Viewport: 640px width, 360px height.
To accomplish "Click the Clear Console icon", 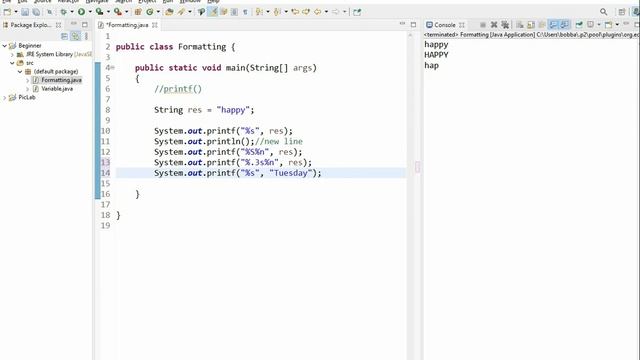I will tap(520, 25).
